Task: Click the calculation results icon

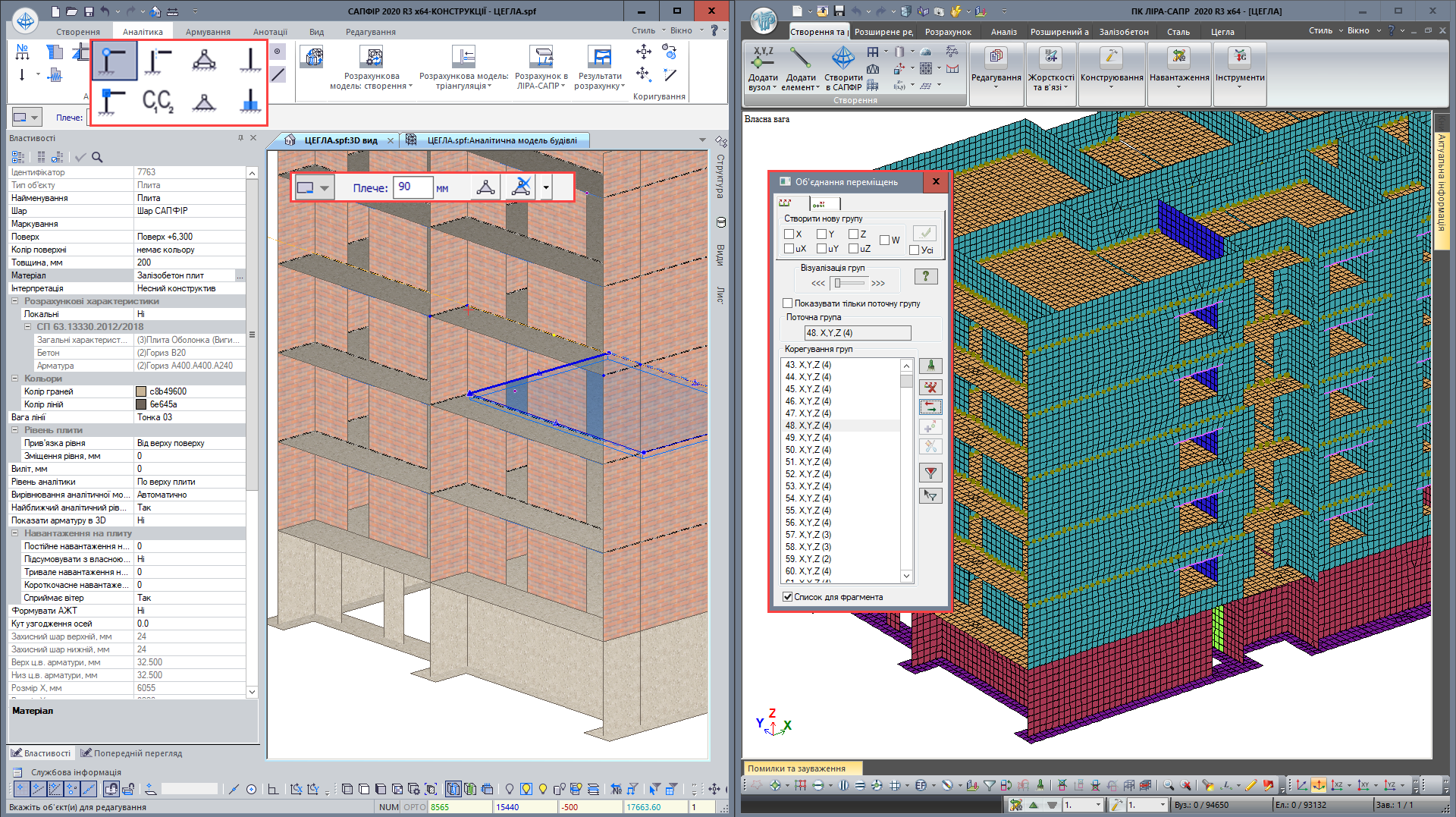Action: pyautogui.click(x=599, y=58)
